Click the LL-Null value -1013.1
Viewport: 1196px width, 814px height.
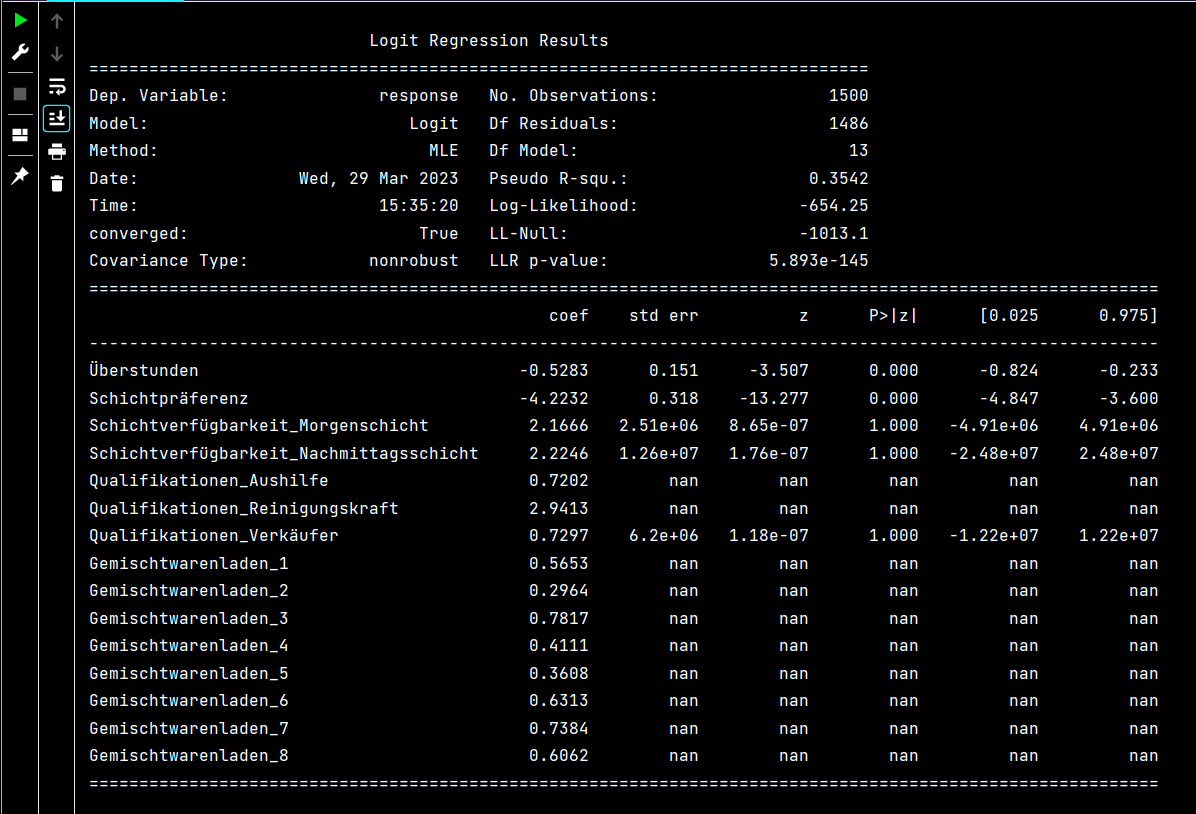[834, 233]
